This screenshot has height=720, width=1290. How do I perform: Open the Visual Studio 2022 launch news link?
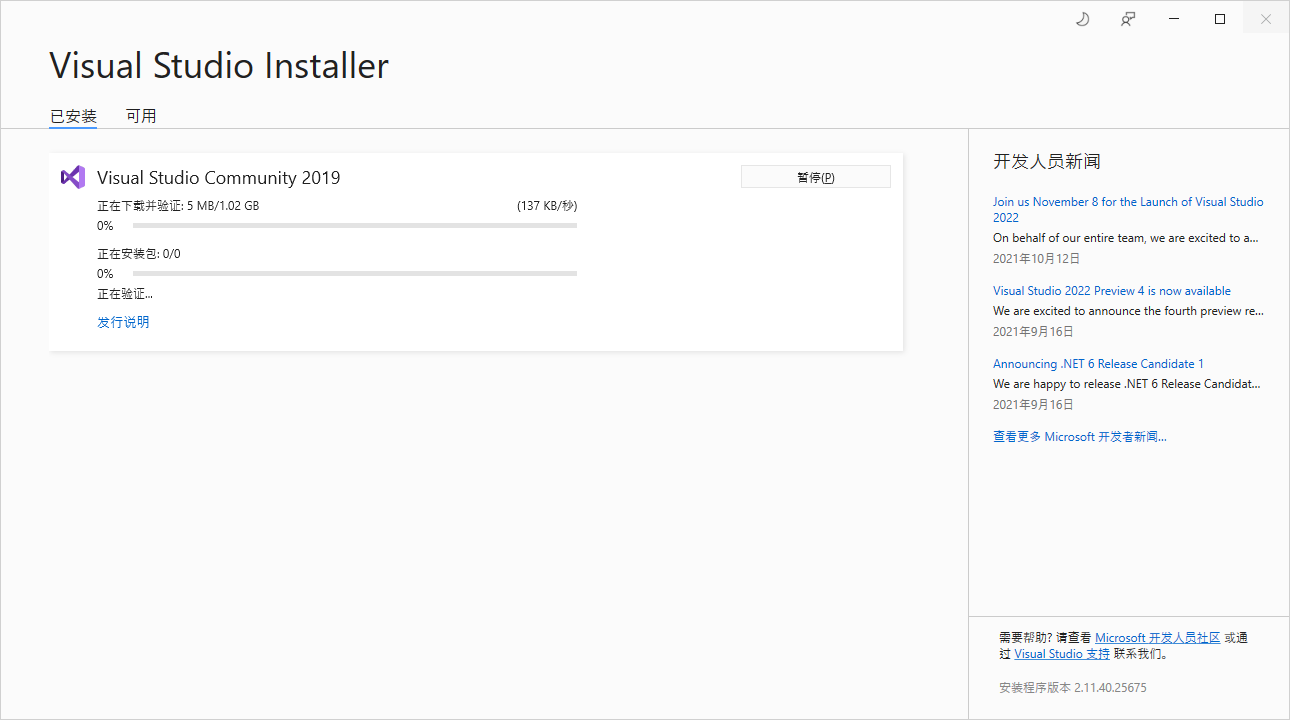pyautogui.click(x=1128, y=209)
